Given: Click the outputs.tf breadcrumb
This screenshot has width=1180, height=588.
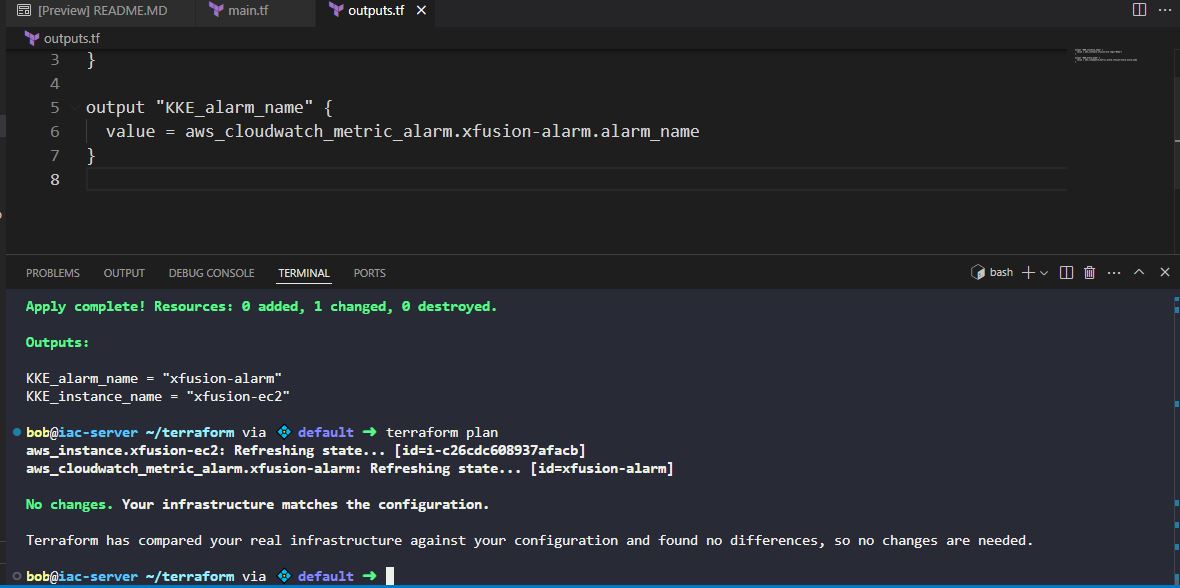Looking at the screenshot, I should (71, 38).
